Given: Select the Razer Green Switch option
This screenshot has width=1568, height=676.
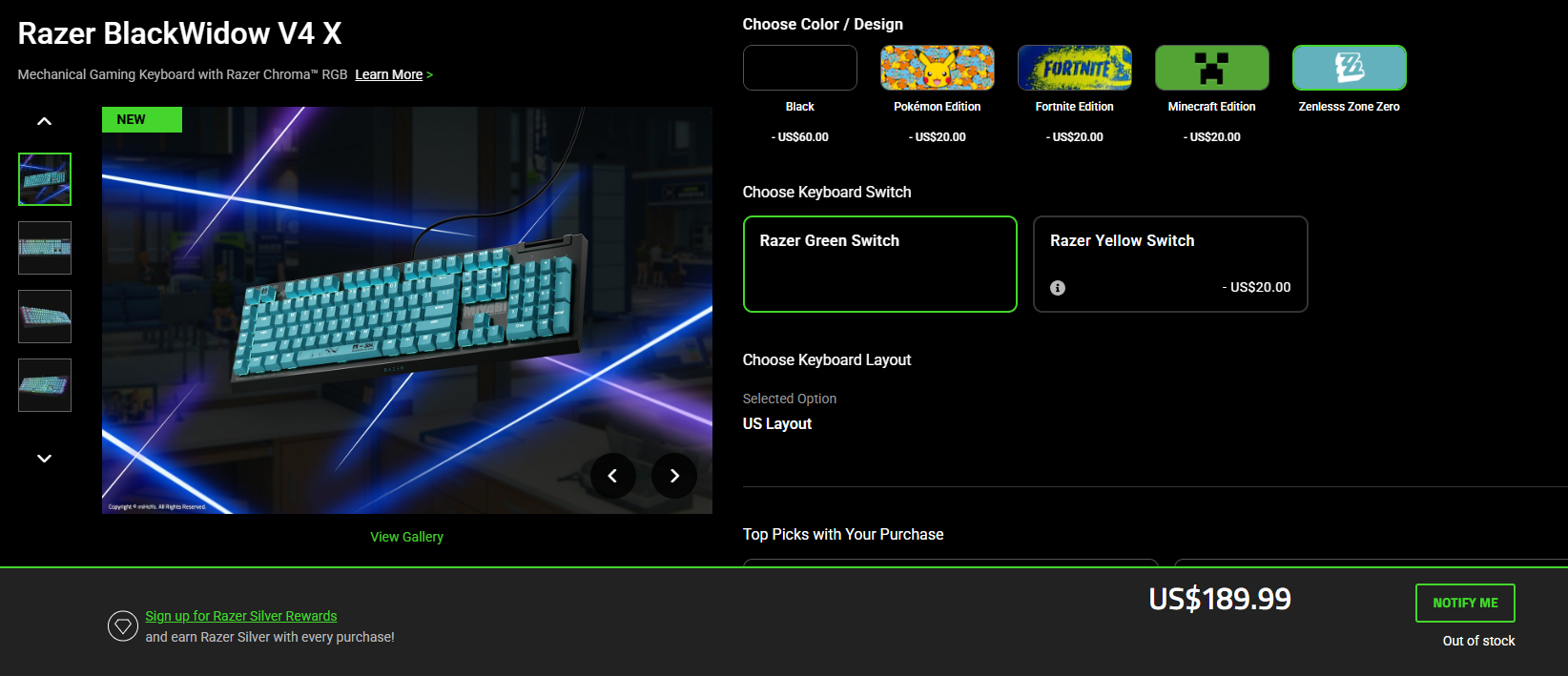Looking at the screenshot, I should point(880,264).
